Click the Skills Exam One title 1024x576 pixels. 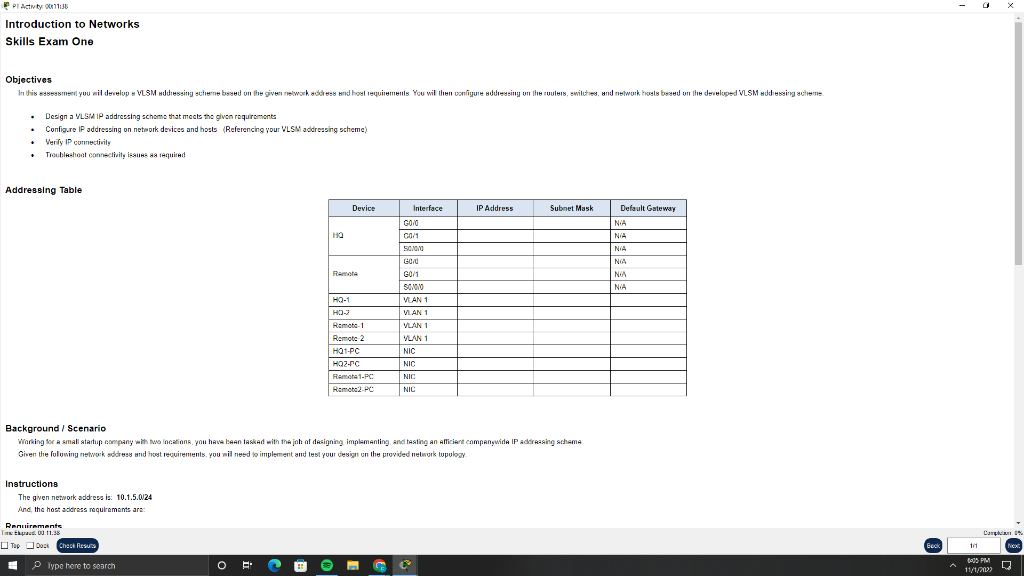[50, 42]
